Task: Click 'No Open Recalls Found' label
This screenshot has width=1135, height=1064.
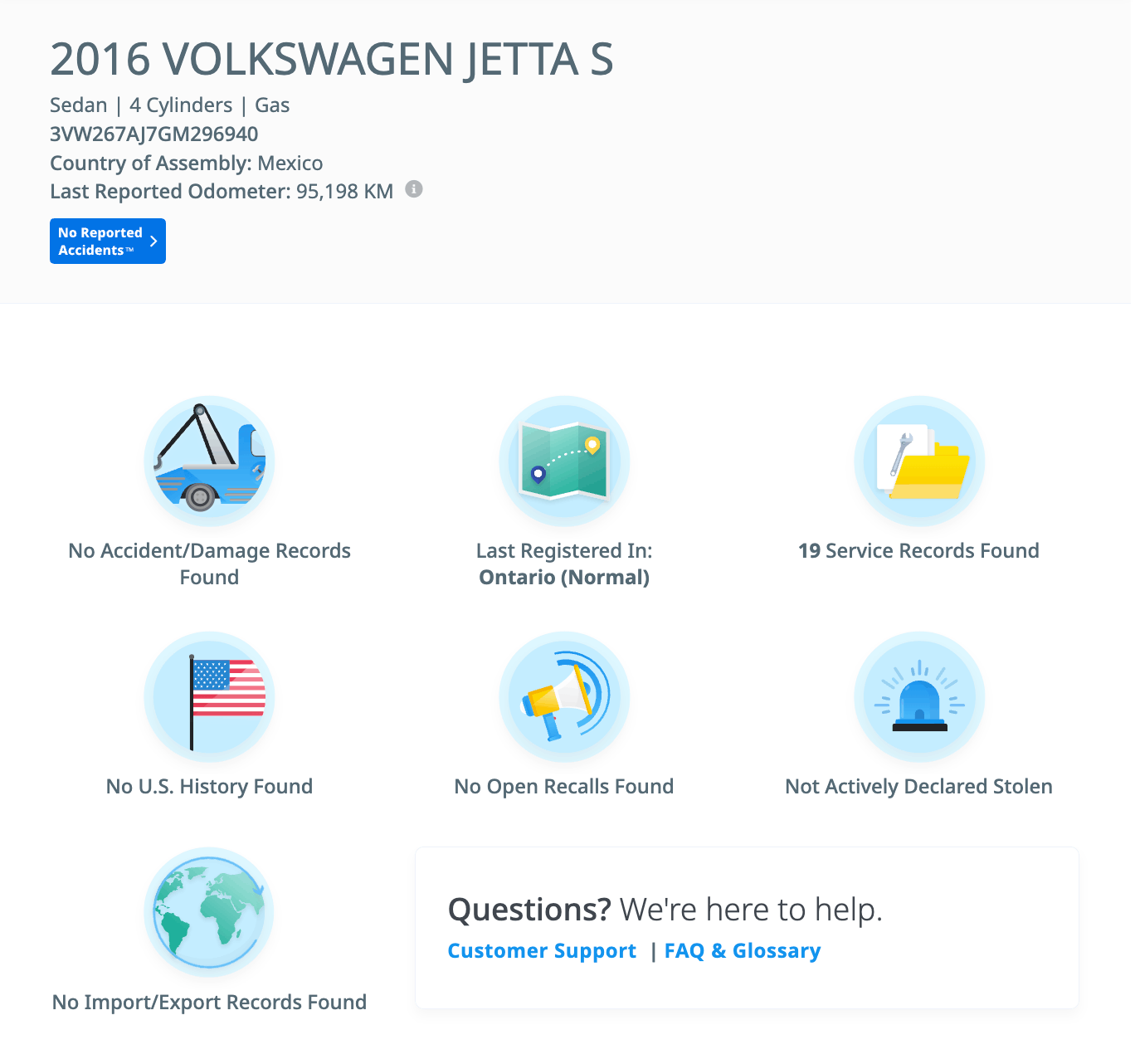Action: 564,787
